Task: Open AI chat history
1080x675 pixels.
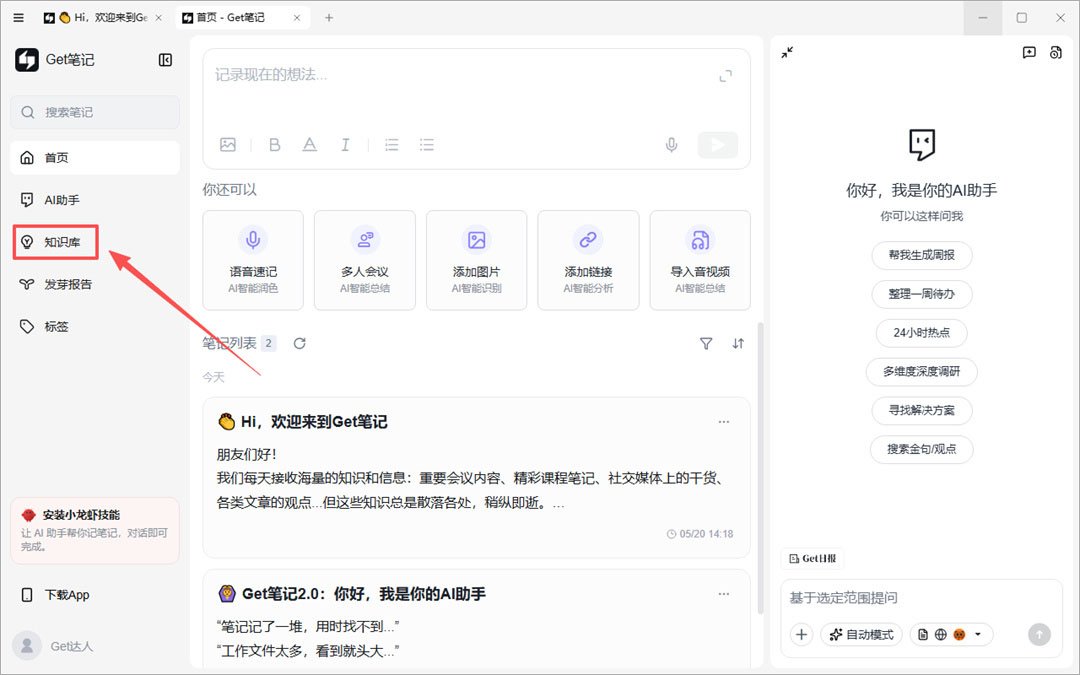Action: tap(1055, 52)
